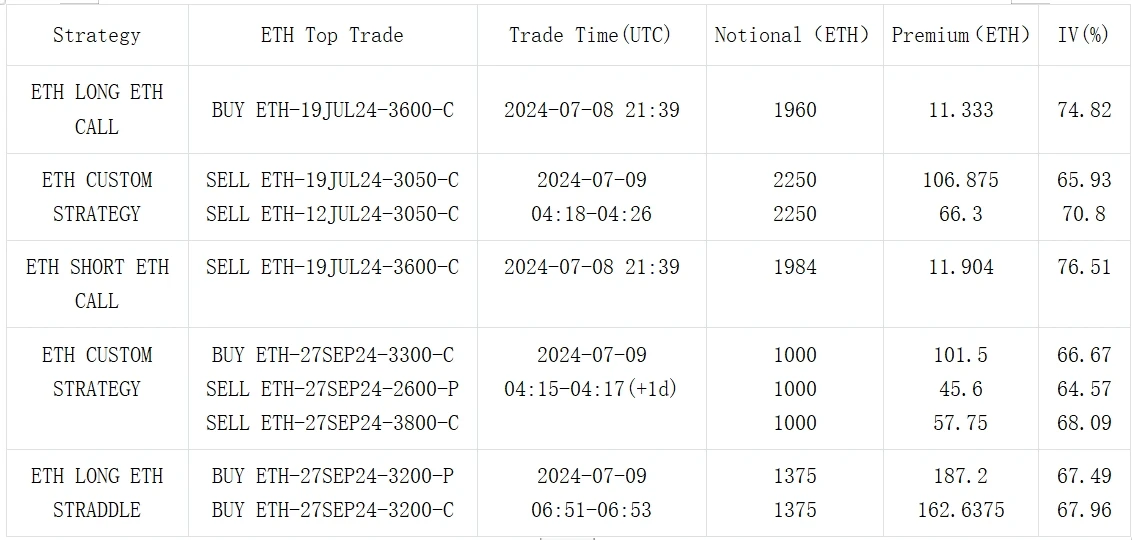1132x540 pixels.
Task: Click the SELL ETH-12JUL24-3050-C trade entry
Action: (332, 214)
